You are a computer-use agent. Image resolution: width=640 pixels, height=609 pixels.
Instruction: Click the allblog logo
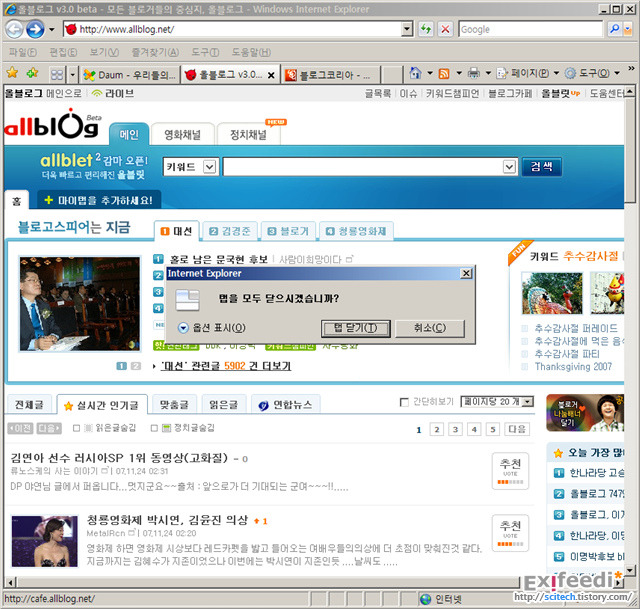pos(51,125)
